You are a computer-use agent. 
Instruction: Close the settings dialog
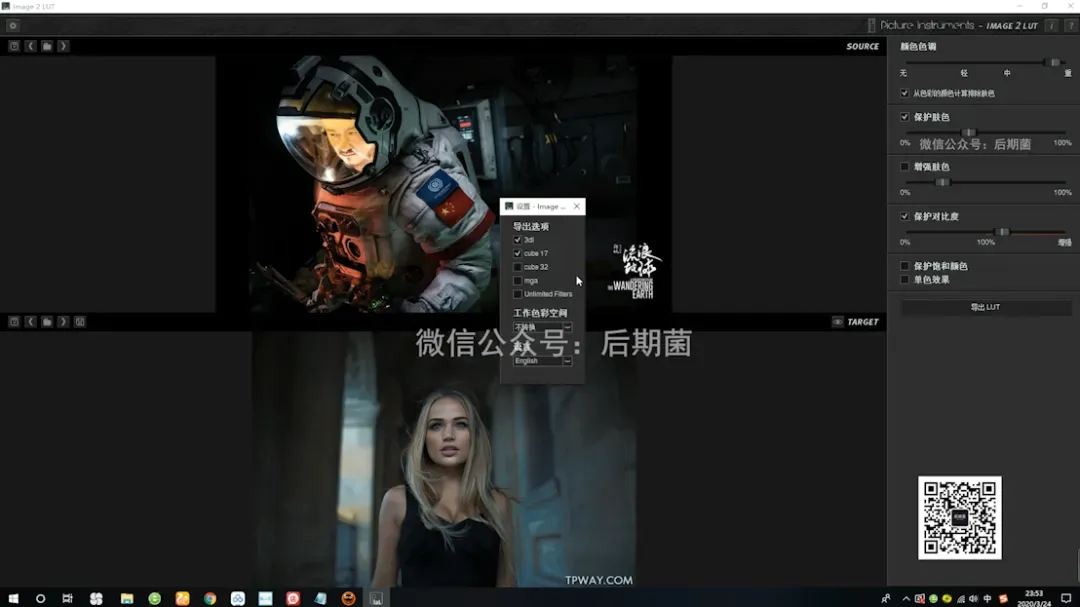coord(577,206)
